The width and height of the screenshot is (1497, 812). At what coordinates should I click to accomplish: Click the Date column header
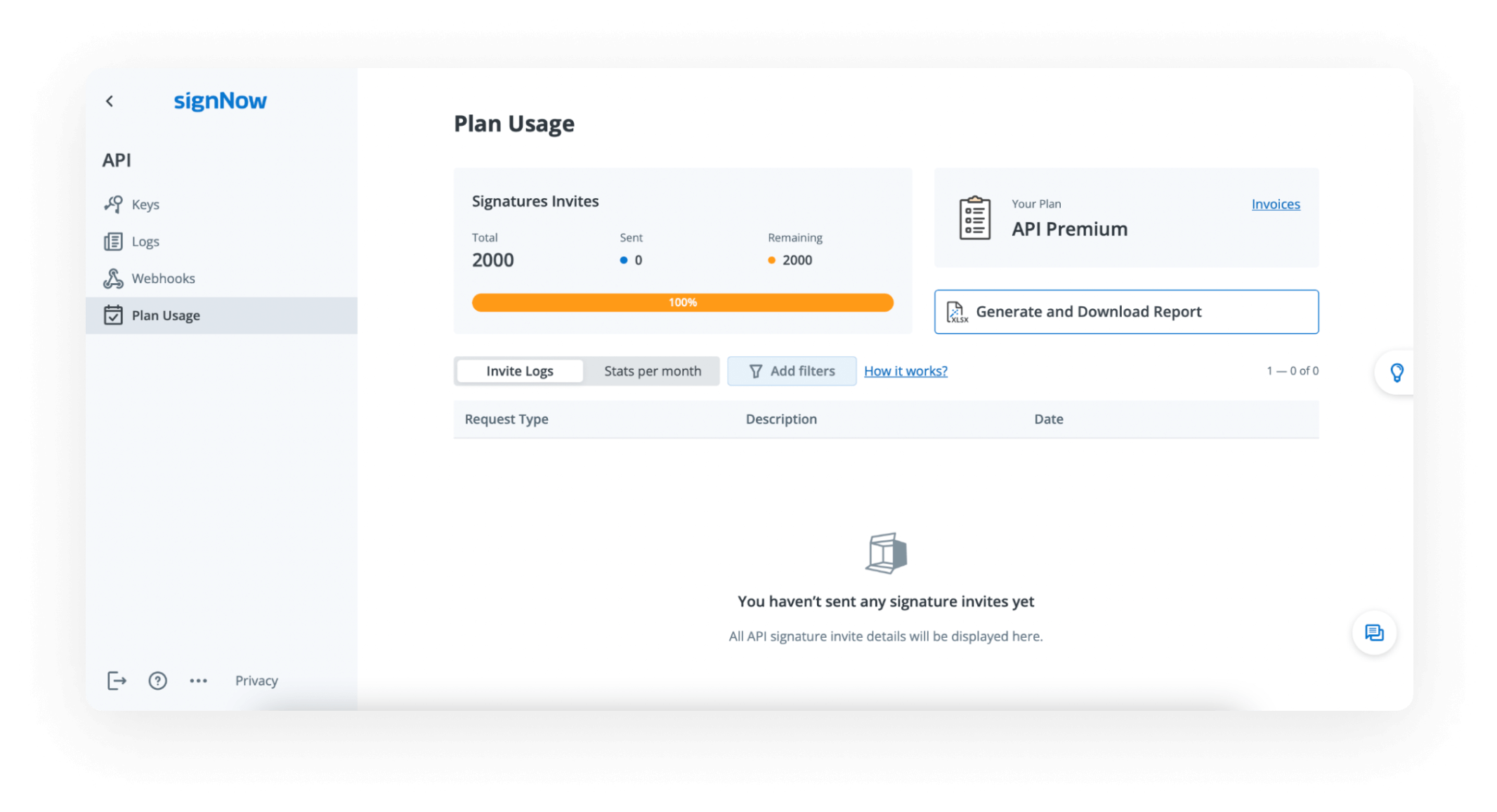[x=1048, y=419]
